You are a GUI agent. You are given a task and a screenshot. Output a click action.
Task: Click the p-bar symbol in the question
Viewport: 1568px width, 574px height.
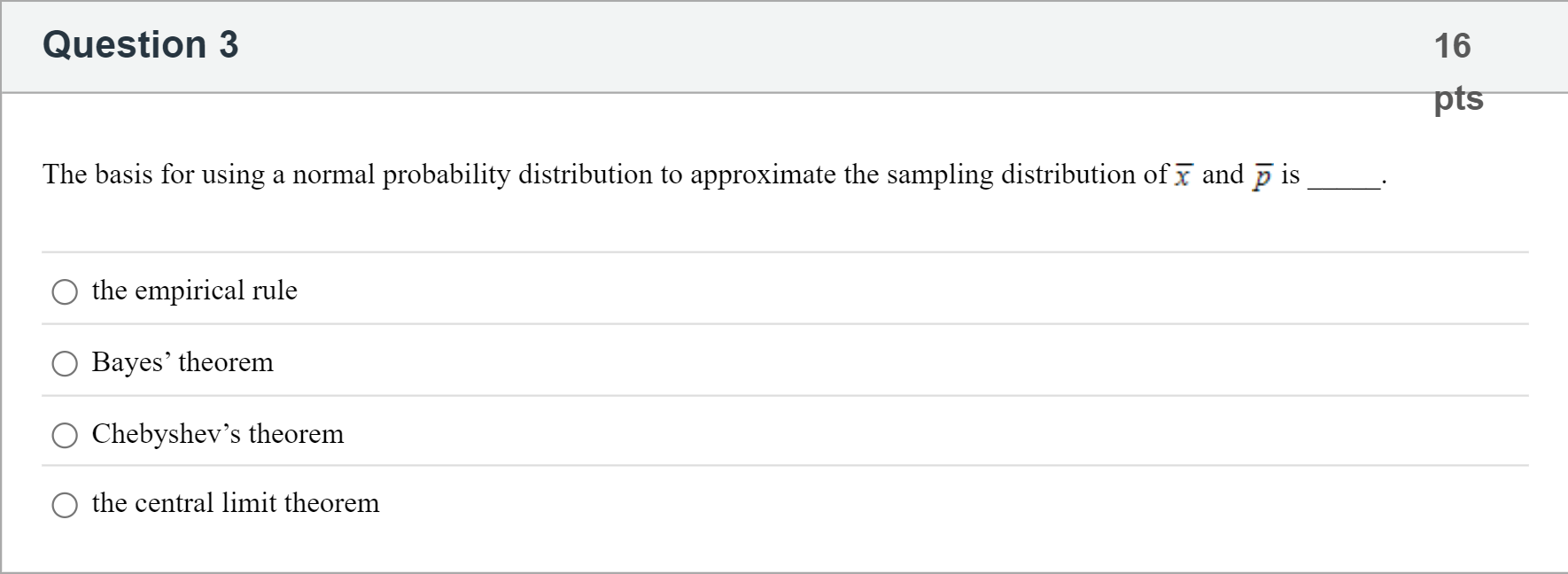[1261, 175]
